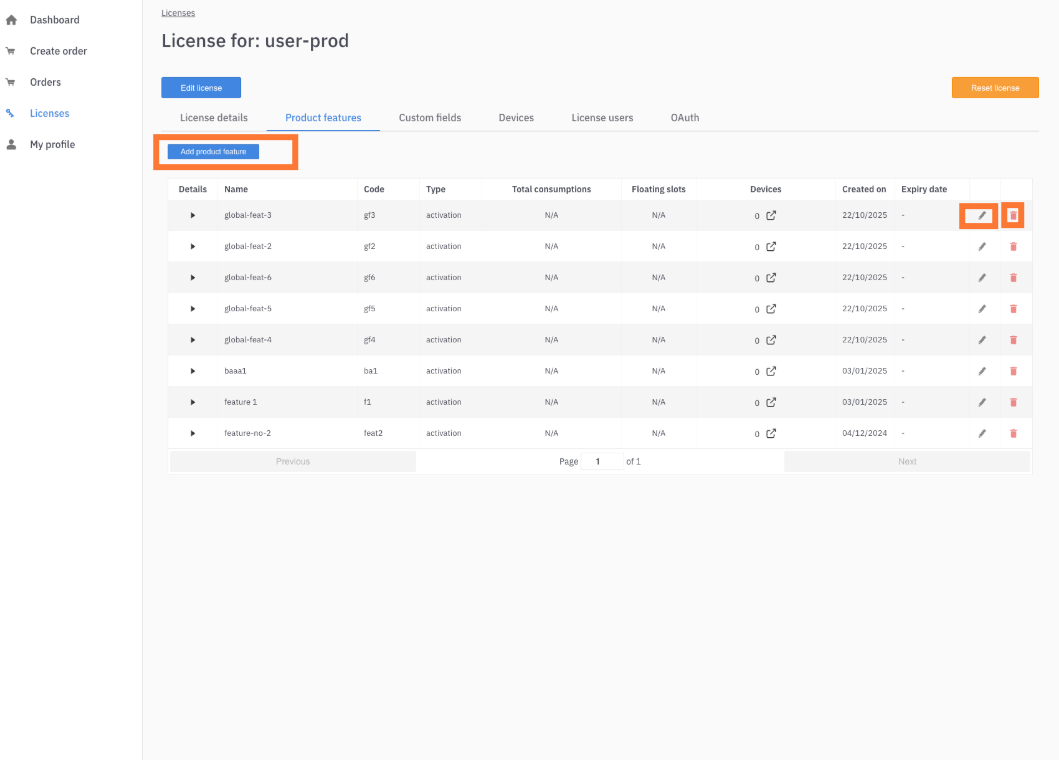Go to Orders in the sidebar
This screenshot has height=760, width=1059.
tap(45, 82)
